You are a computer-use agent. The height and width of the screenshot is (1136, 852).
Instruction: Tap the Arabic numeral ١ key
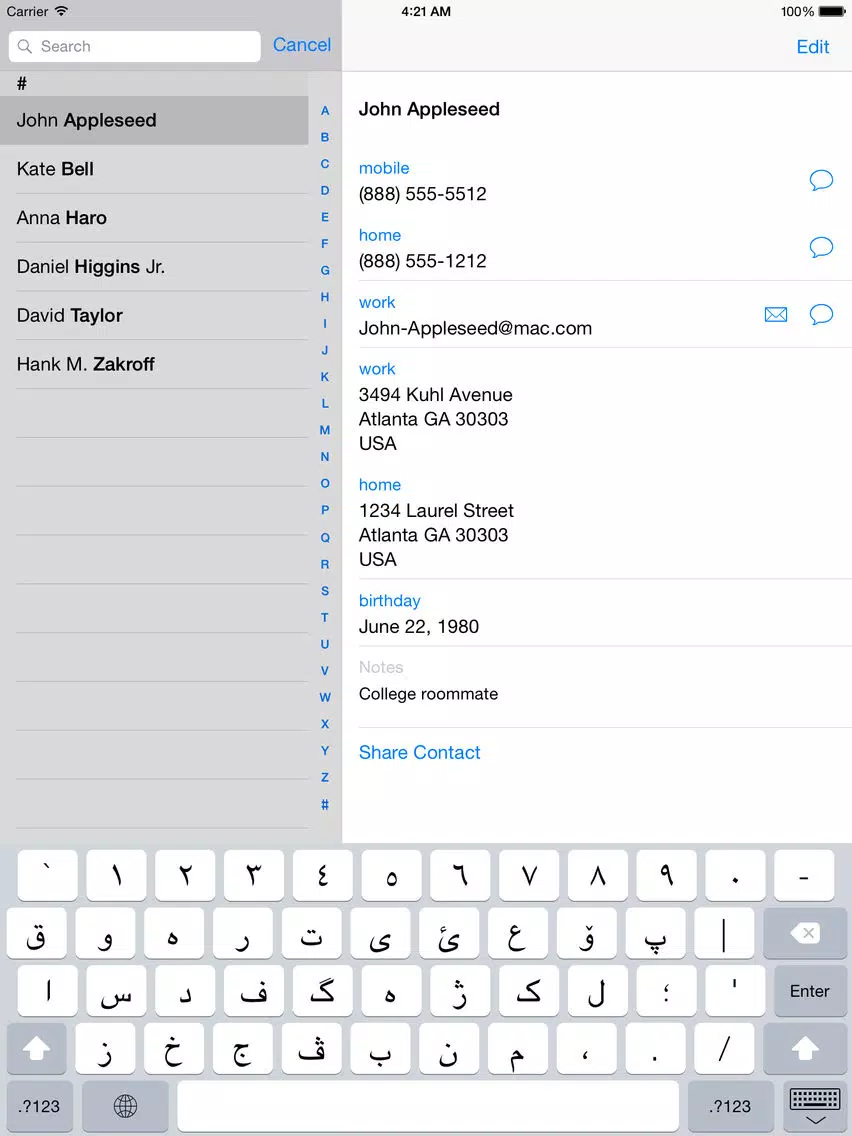[116, 876]
